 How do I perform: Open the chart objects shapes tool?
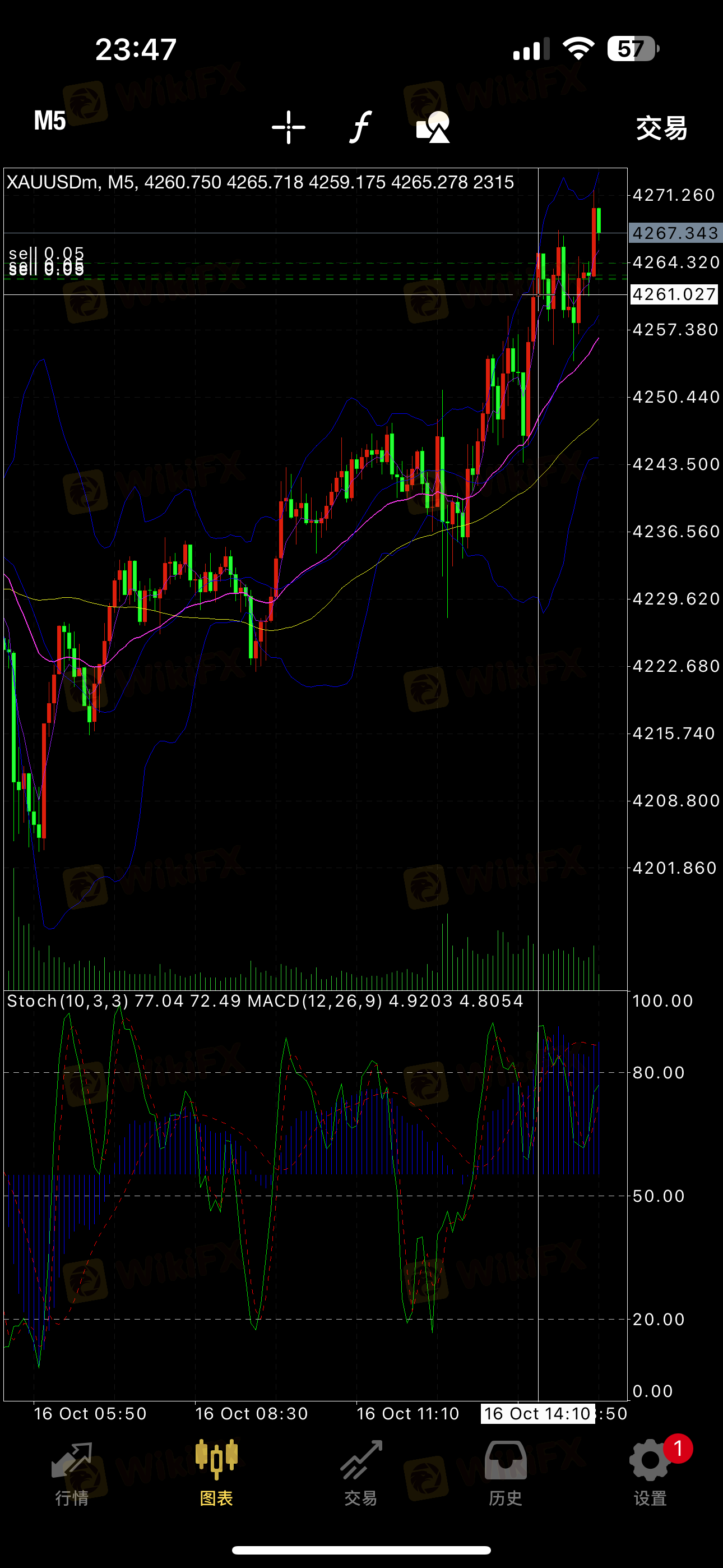[433, 127]
